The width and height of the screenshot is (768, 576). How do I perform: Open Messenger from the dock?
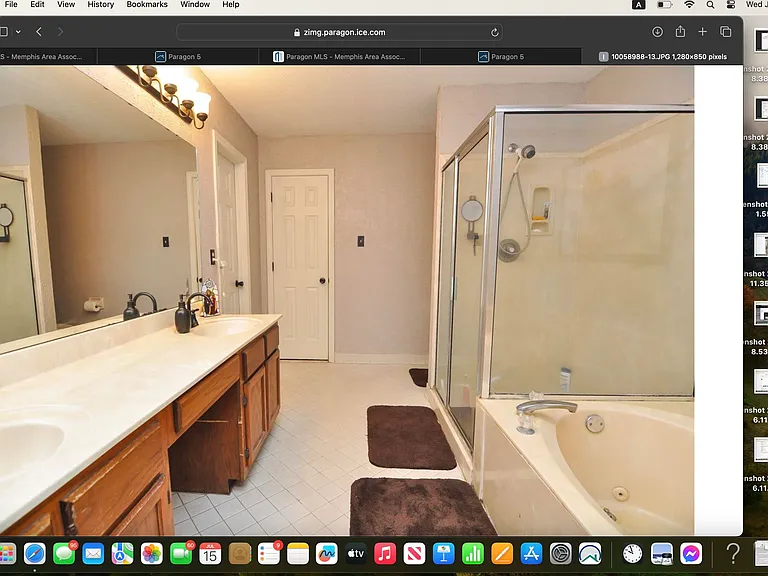(x=691, y=554)
